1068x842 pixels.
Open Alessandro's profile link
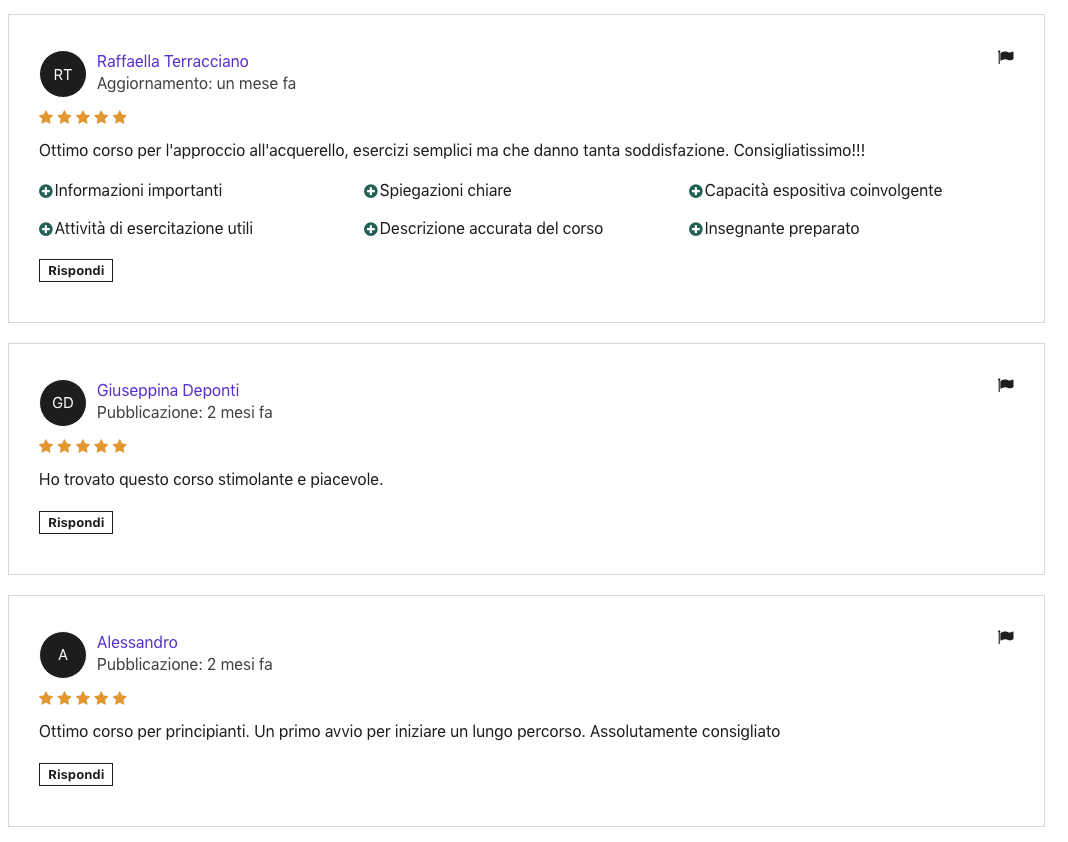tap(137, 642)
